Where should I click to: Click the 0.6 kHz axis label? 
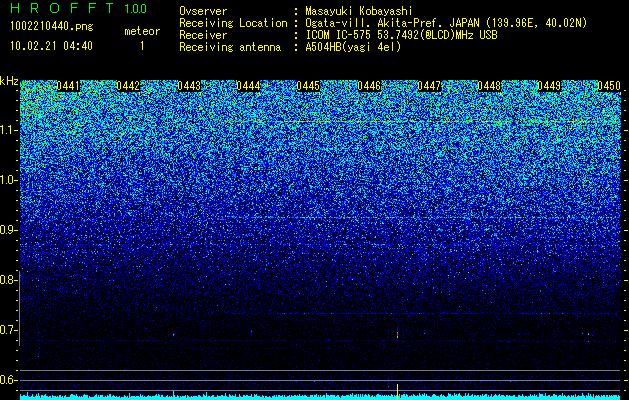(8, 380)
